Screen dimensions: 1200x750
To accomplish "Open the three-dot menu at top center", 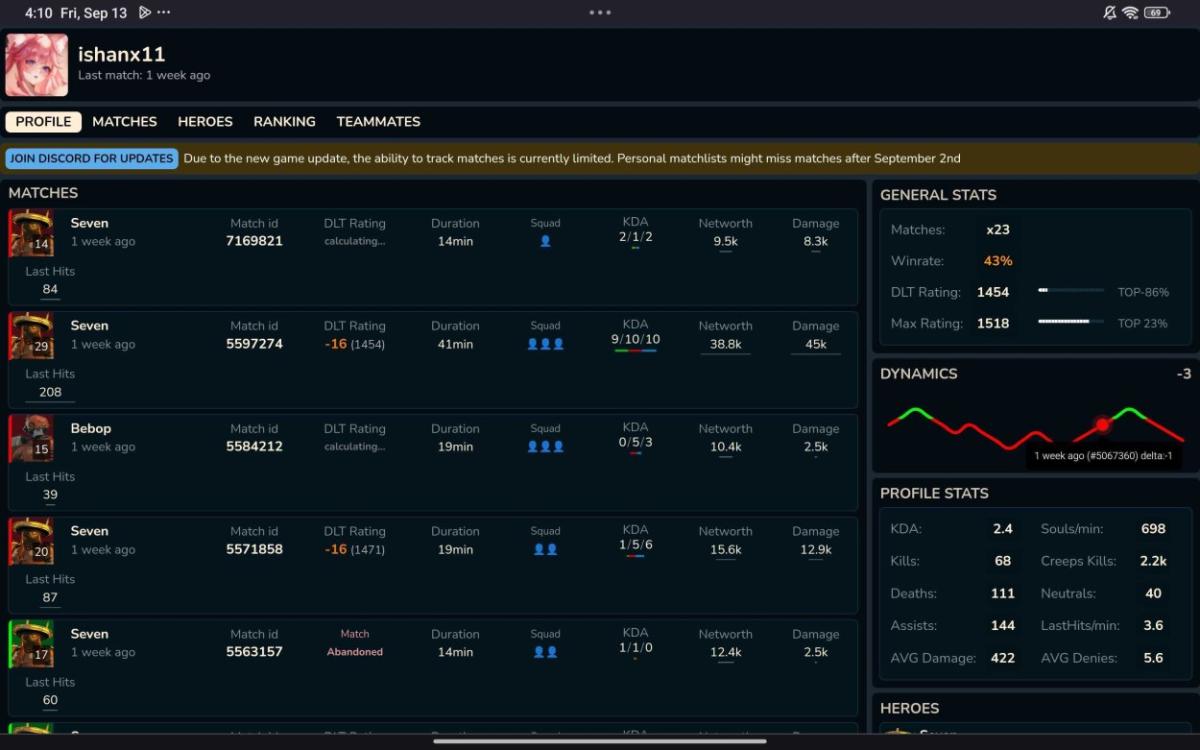I will 600,13.
